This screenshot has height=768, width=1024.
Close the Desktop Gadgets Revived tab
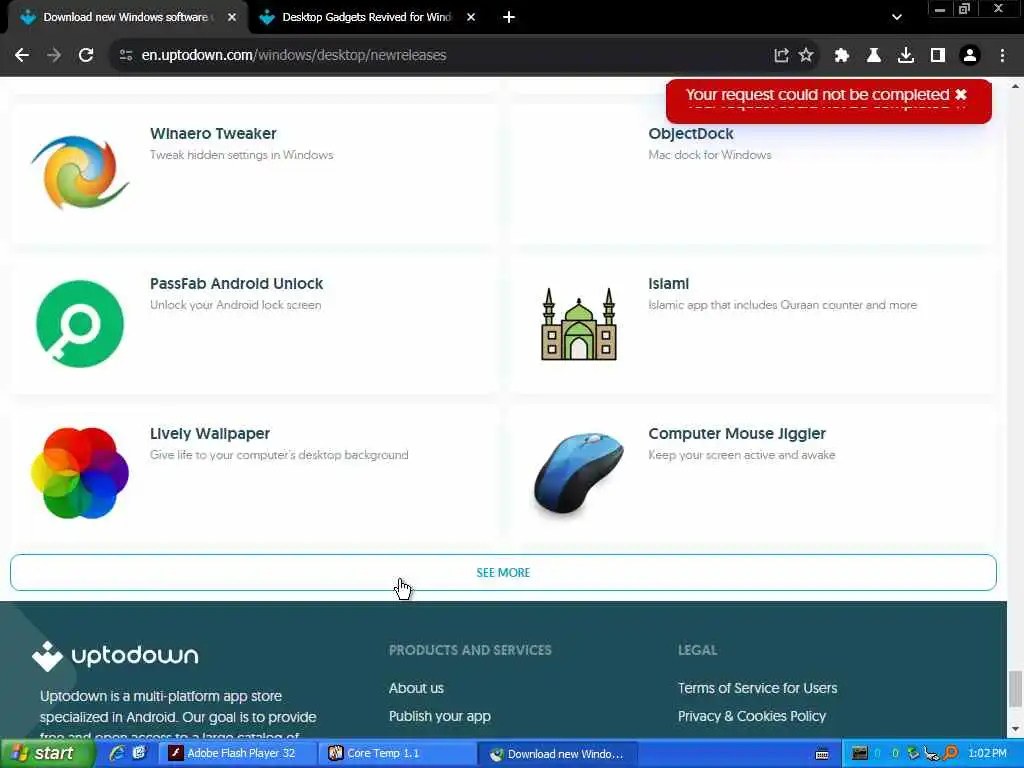pos(471,18)
